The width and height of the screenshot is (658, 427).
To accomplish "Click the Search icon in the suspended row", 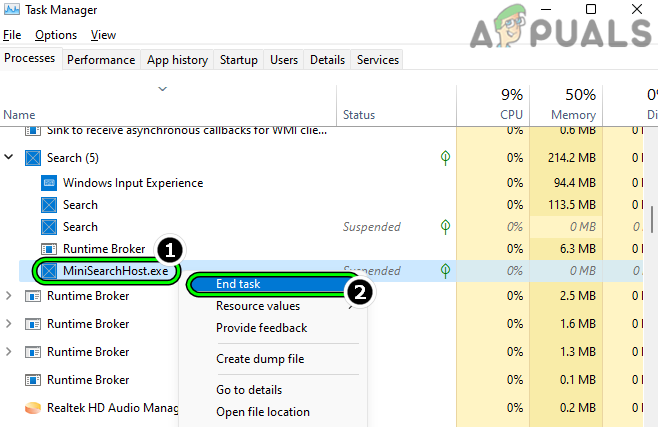I will tap(49, 227).
